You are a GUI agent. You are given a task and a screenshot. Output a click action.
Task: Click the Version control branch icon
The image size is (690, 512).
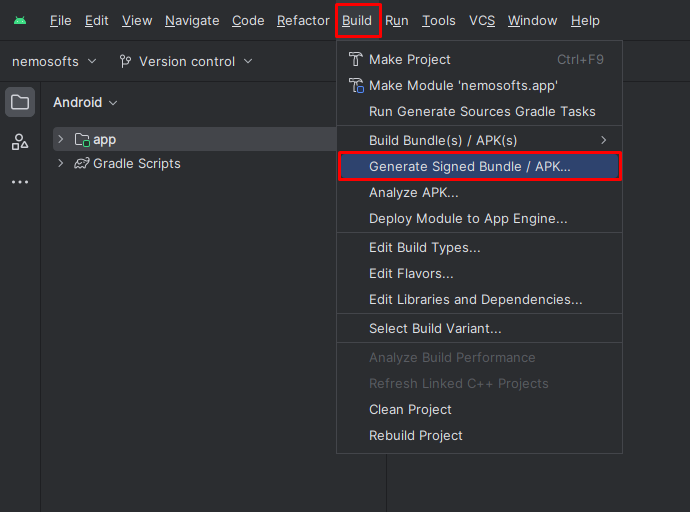point(125,62)
